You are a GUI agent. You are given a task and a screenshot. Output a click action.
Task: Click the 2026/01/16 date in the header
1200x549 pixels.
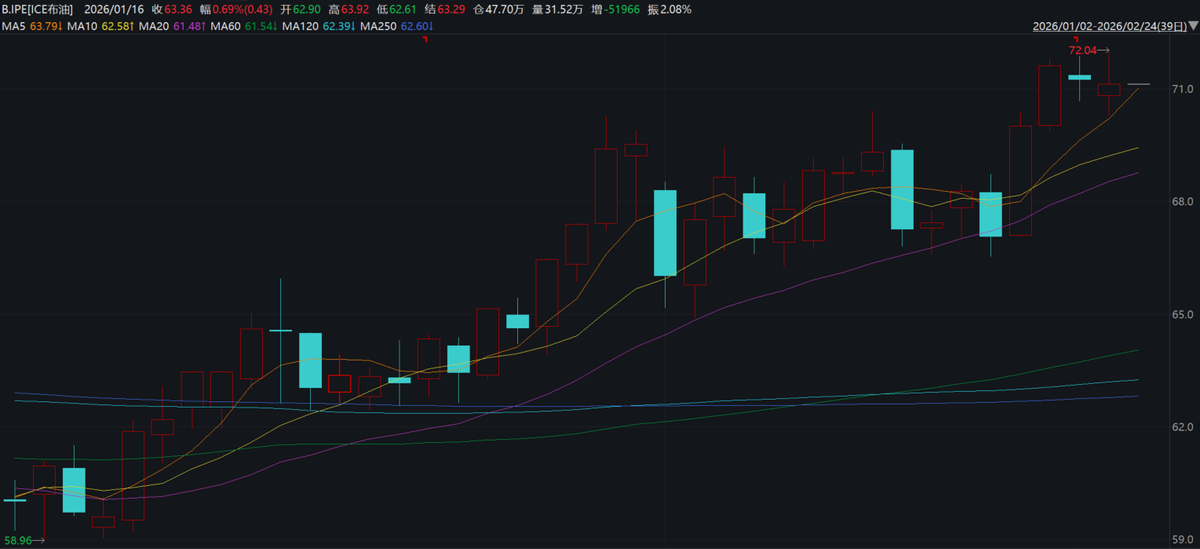(x=112, y=9)
